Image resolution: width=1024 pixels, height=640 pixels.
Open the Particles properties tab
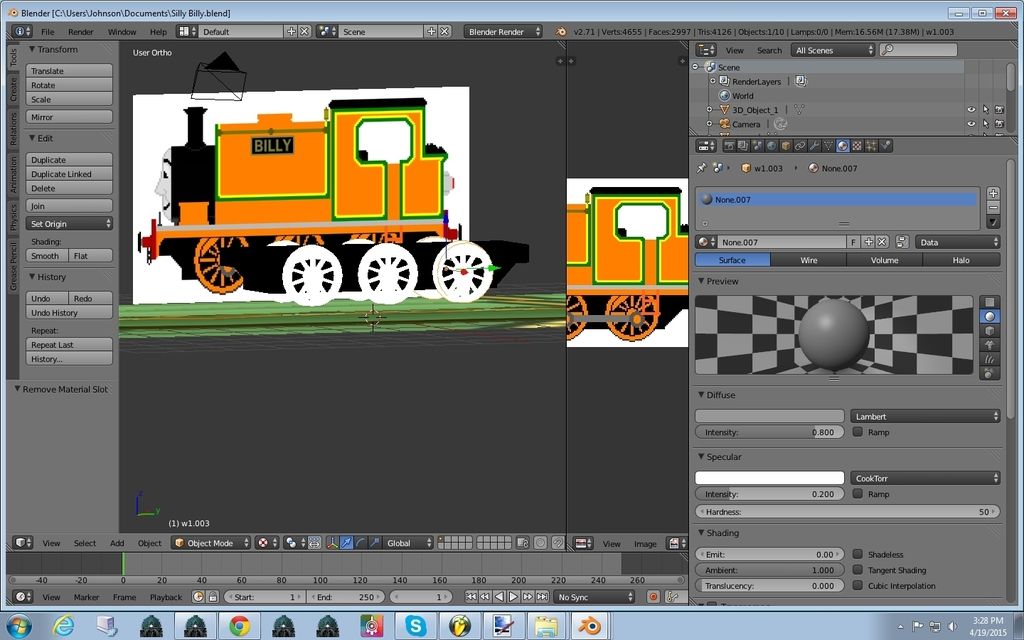[871, 146]
